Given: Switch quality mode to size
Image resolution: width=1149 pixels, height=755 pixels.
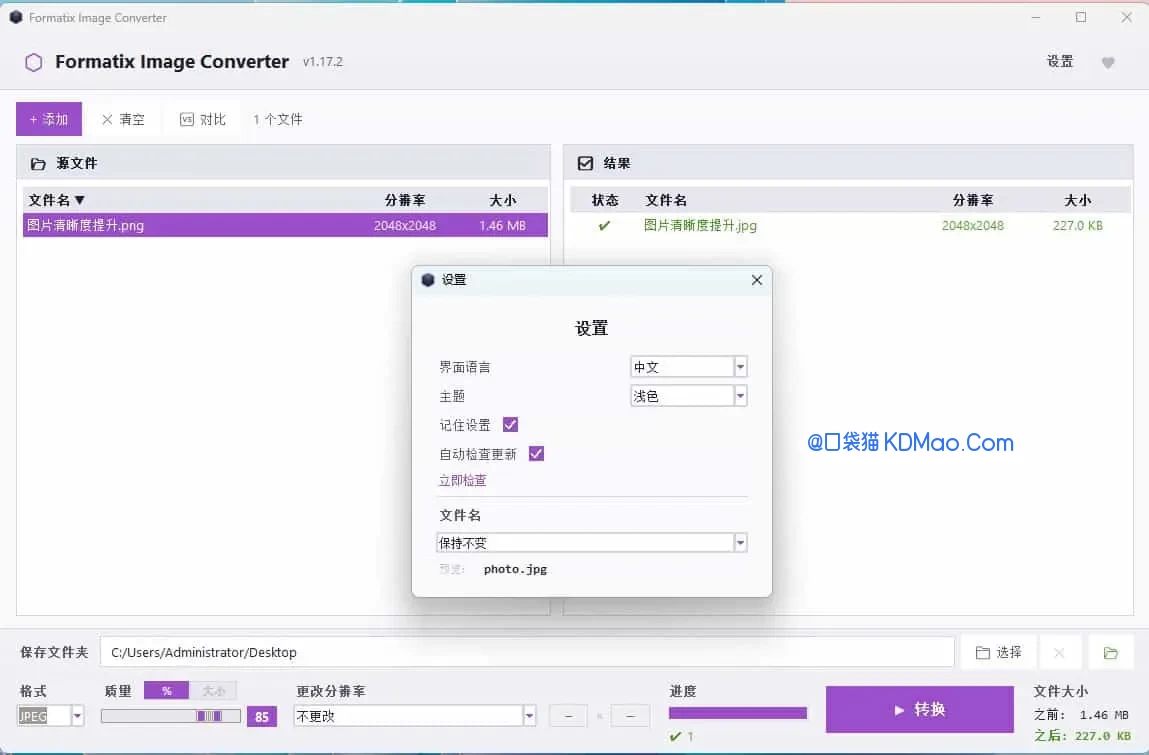Looking at the screenshot, I should pyautogui.click(x=213, y=690).
